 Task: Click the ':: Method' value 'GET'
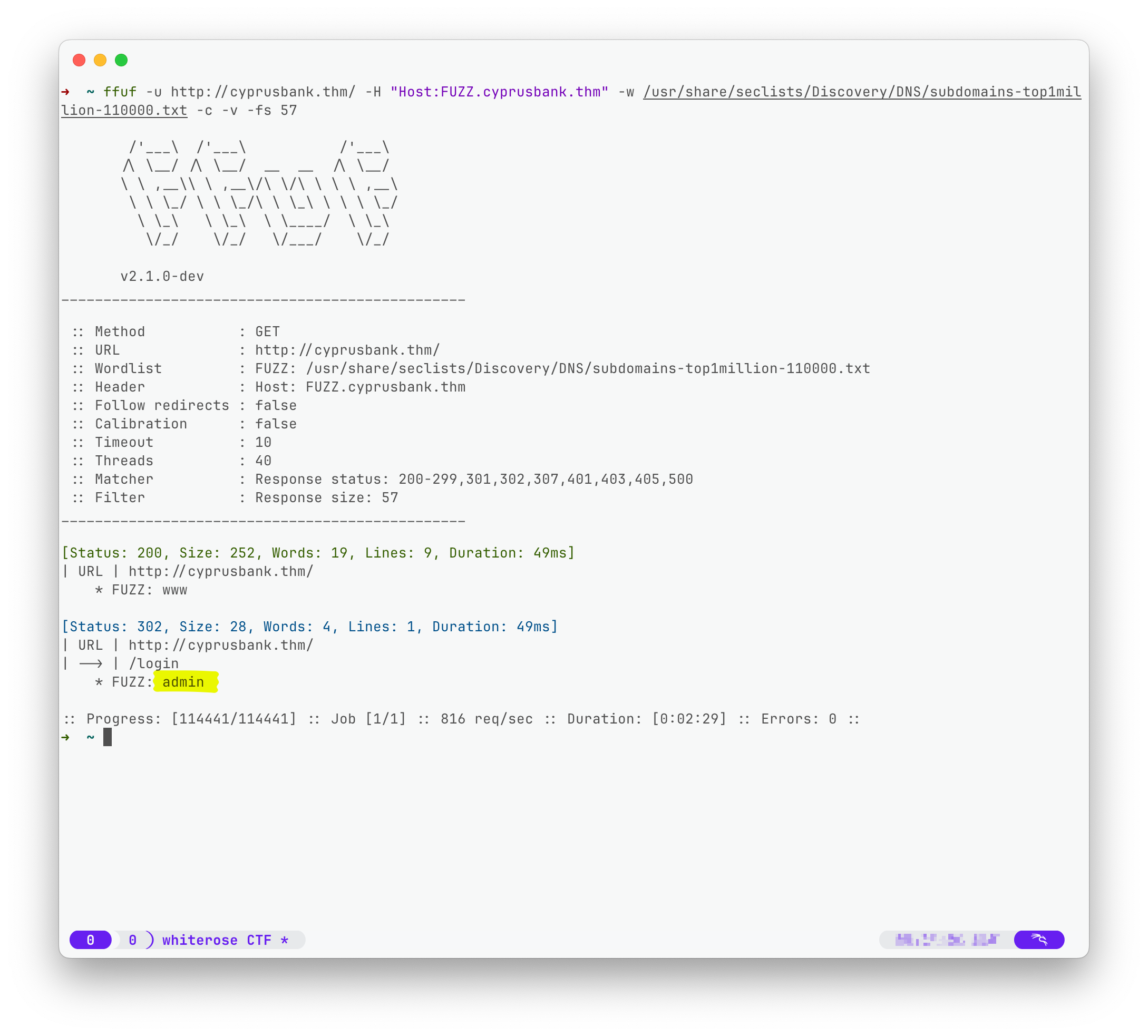(x=268, y=332)
